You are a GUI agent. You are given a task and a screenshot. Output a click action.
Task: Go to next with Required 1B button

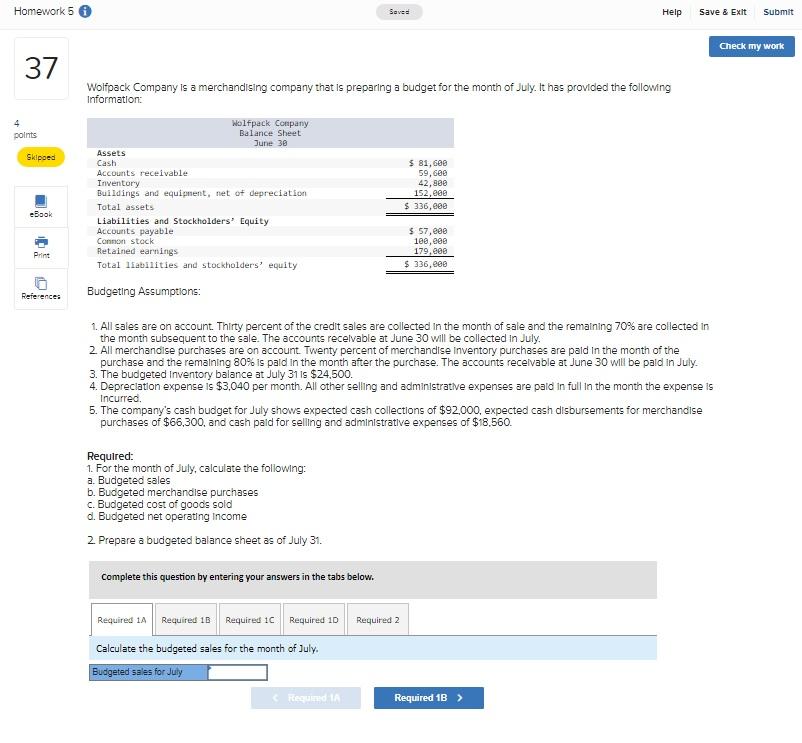pos(429,698)
